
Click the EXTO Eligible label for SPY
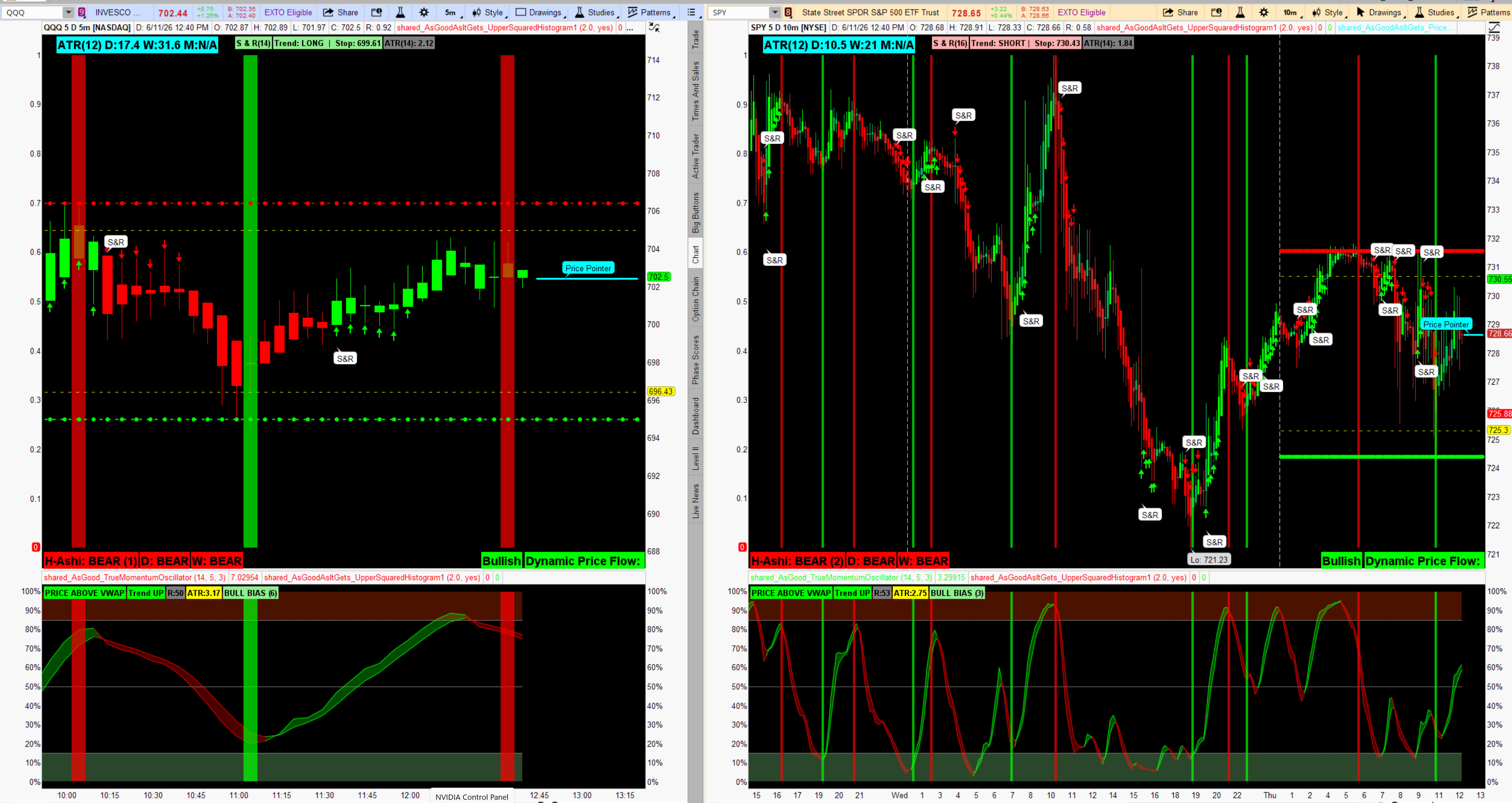pos(1082,12)
